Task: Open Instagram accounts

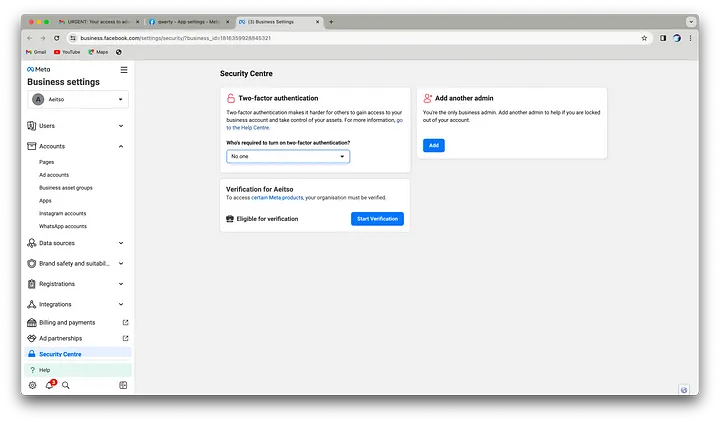Action: pyautogui.click(x=62, y=214)
